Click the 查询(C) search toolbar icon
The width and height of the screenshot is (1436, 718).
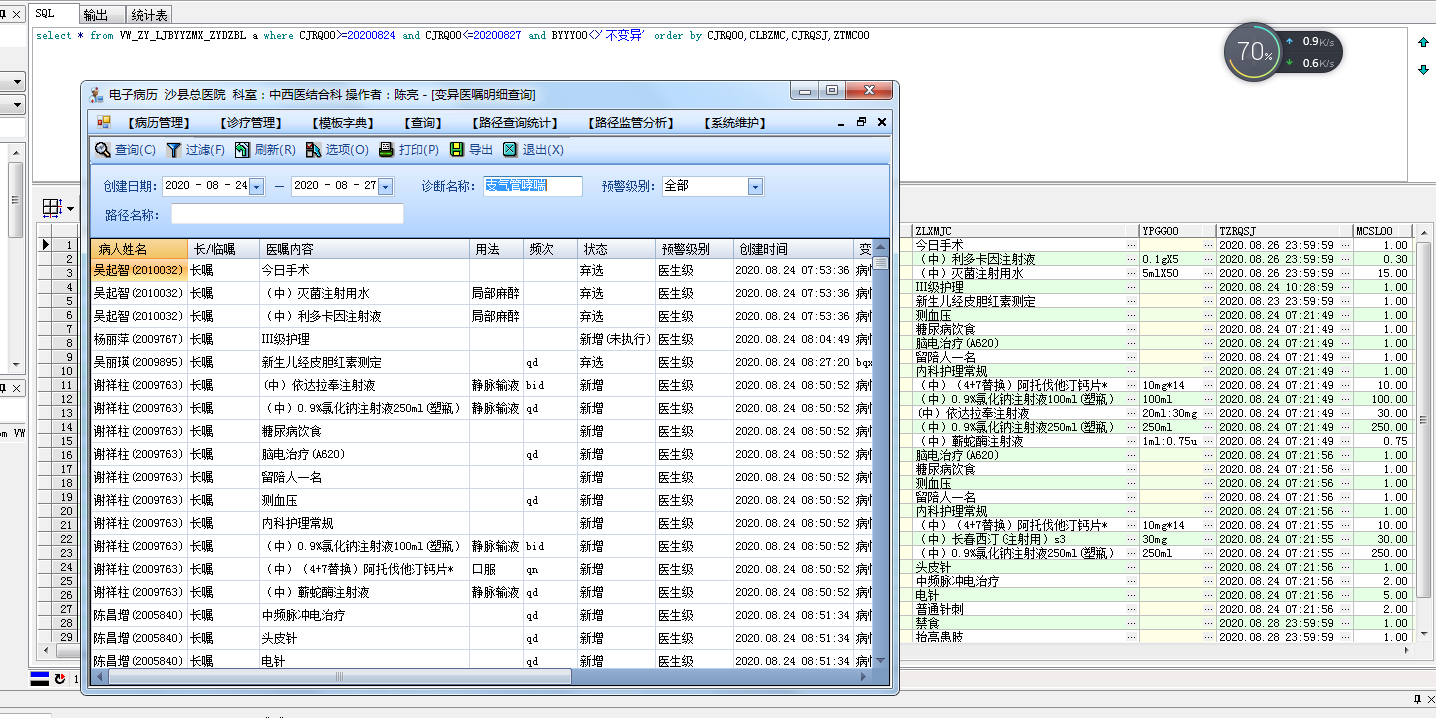[103, 150]
